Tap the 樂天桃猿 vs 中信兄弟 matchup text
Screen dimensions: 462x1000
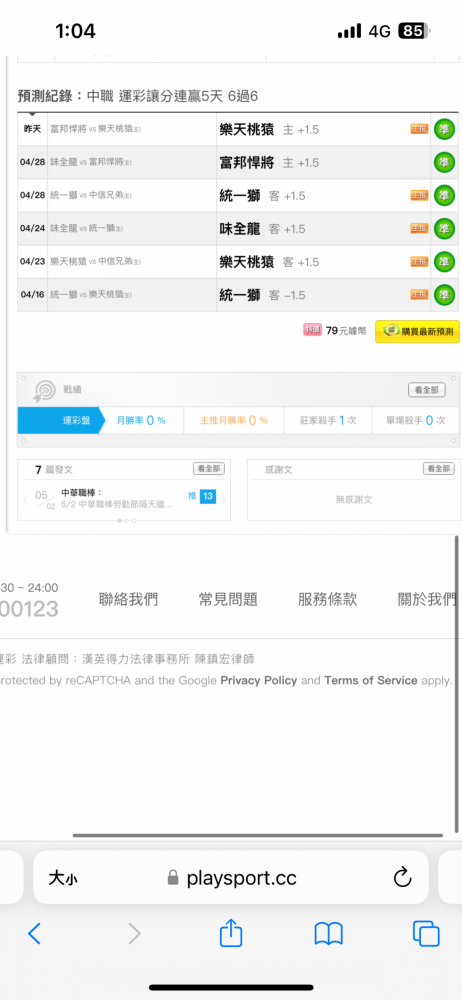95,261
